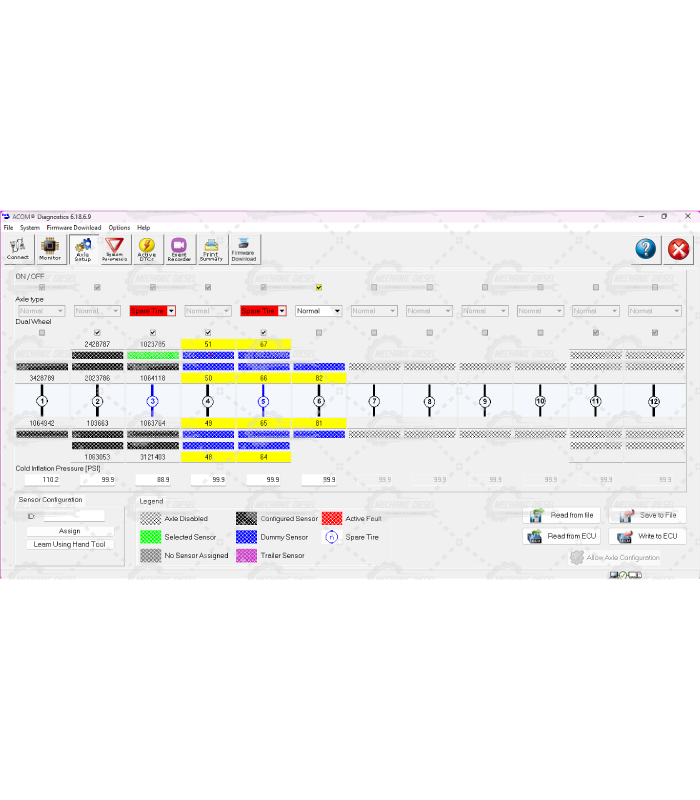Toggle the Dual Wheel checkbox for axle 4
Screen dimensions: 700x800
point(208,332)
